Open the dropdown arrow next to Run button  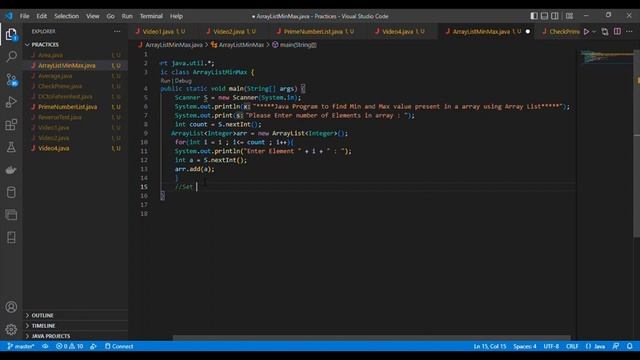(x=594, y=31)
